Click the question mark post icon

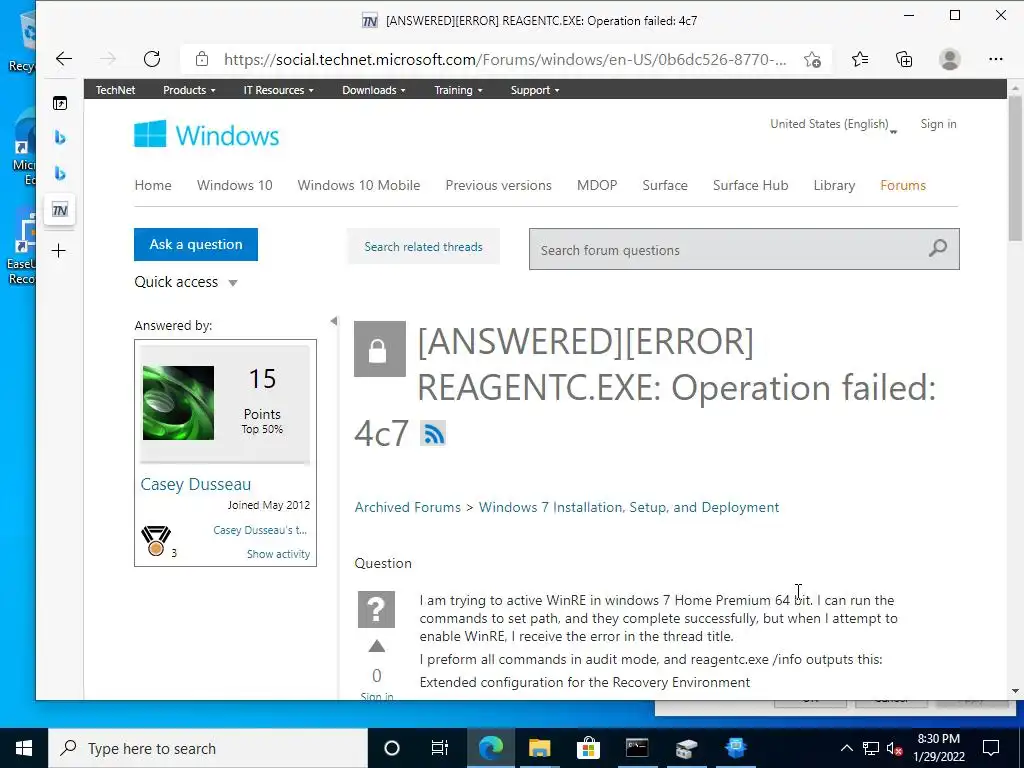[376, 609]
